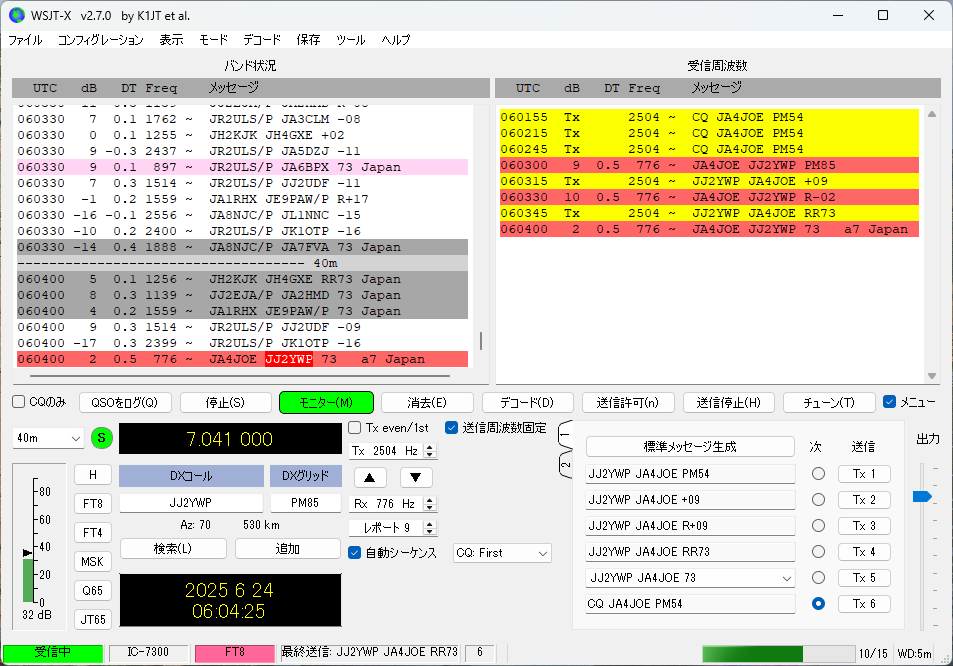Open the 保存 menu
This screenshot has height=666, width=953.
point(308,40)
